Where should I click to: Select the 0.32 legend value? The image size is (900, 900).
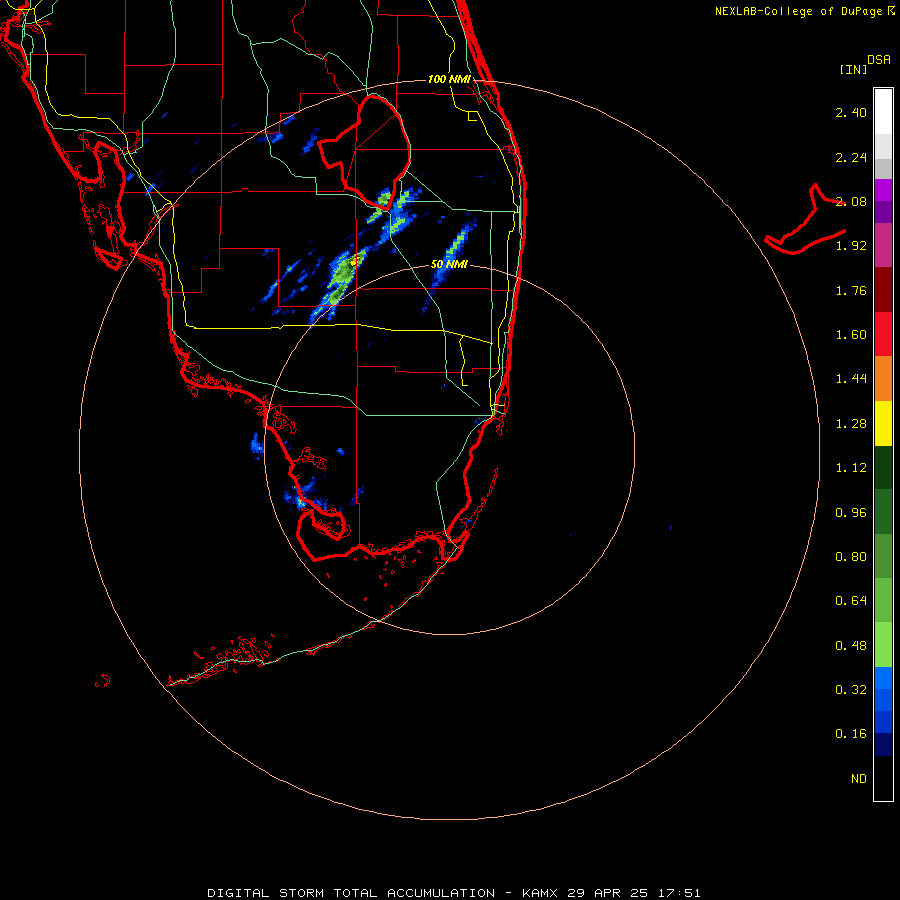click(851, 690)
